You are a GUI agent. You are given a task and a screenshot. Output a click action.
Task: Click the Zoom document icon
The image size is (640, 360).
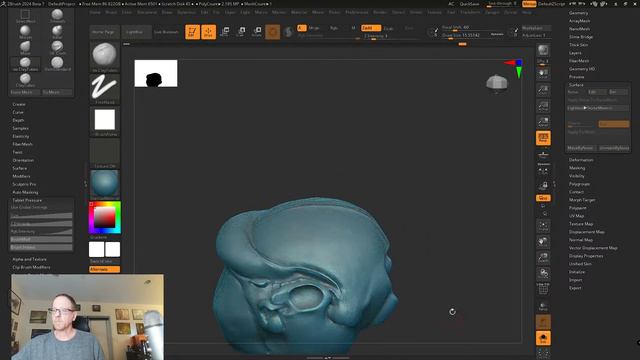pos(543,90)
